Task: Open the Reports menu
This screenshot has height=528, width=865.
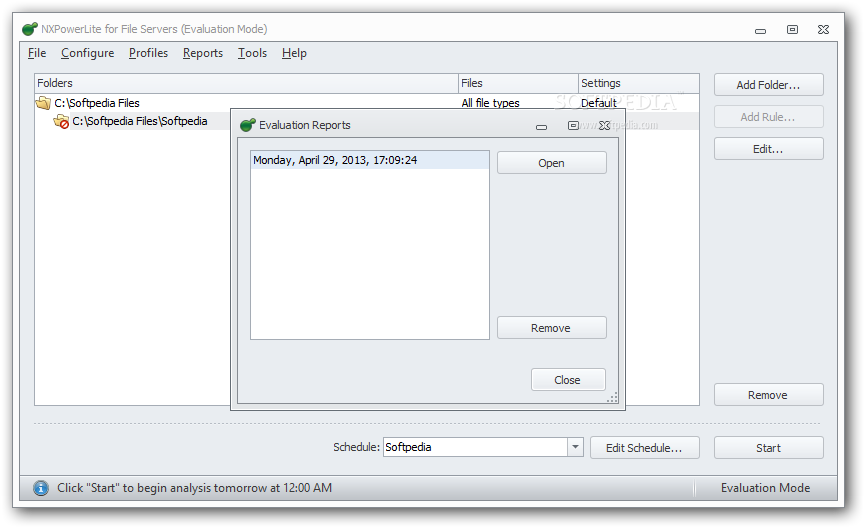Action: [203, 53]
